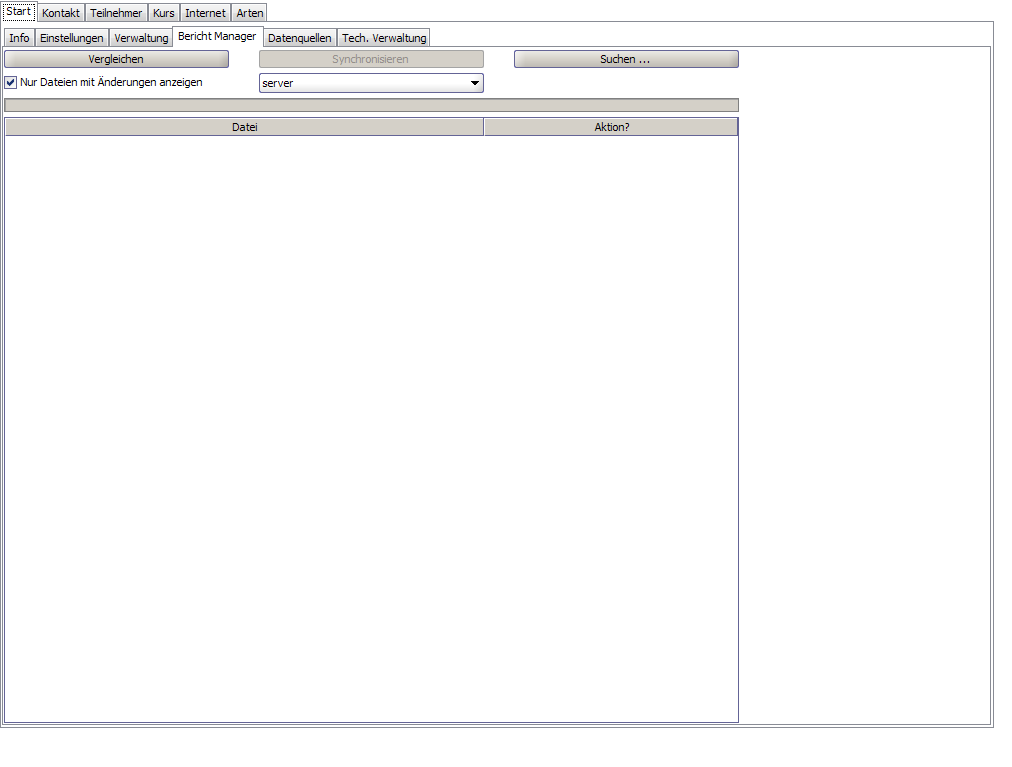
Task: Switch to Tech. Verwaltung sub-tab
Action: 384,38
